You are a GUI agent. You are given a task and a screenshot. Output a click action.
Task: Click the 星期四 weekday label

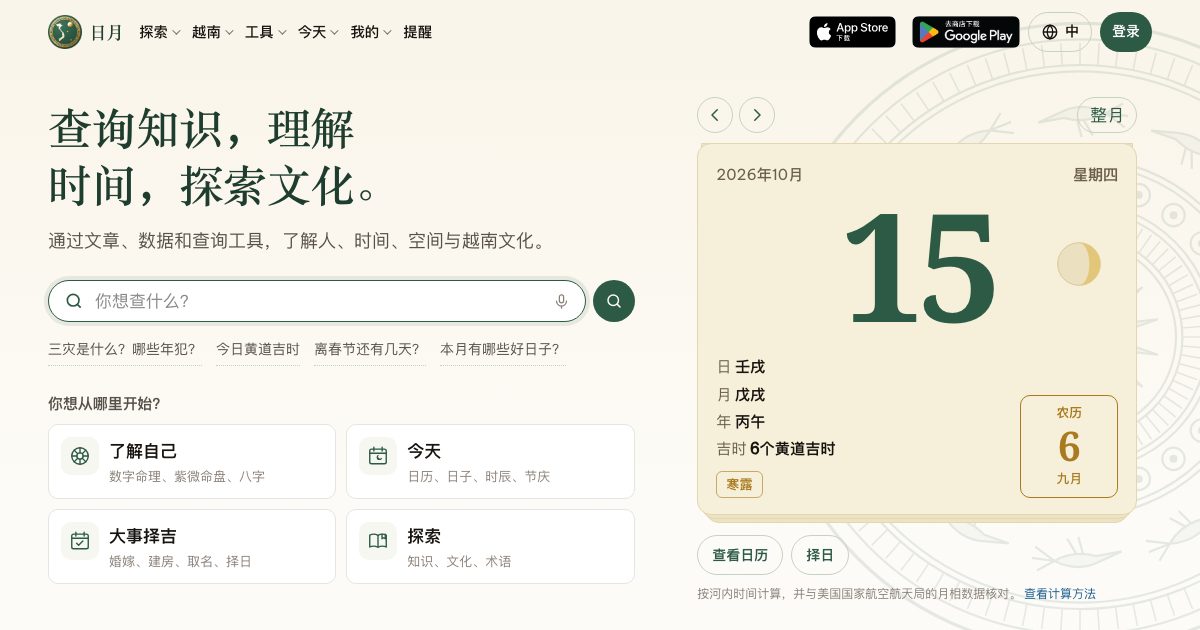[x=1095, y=175]
